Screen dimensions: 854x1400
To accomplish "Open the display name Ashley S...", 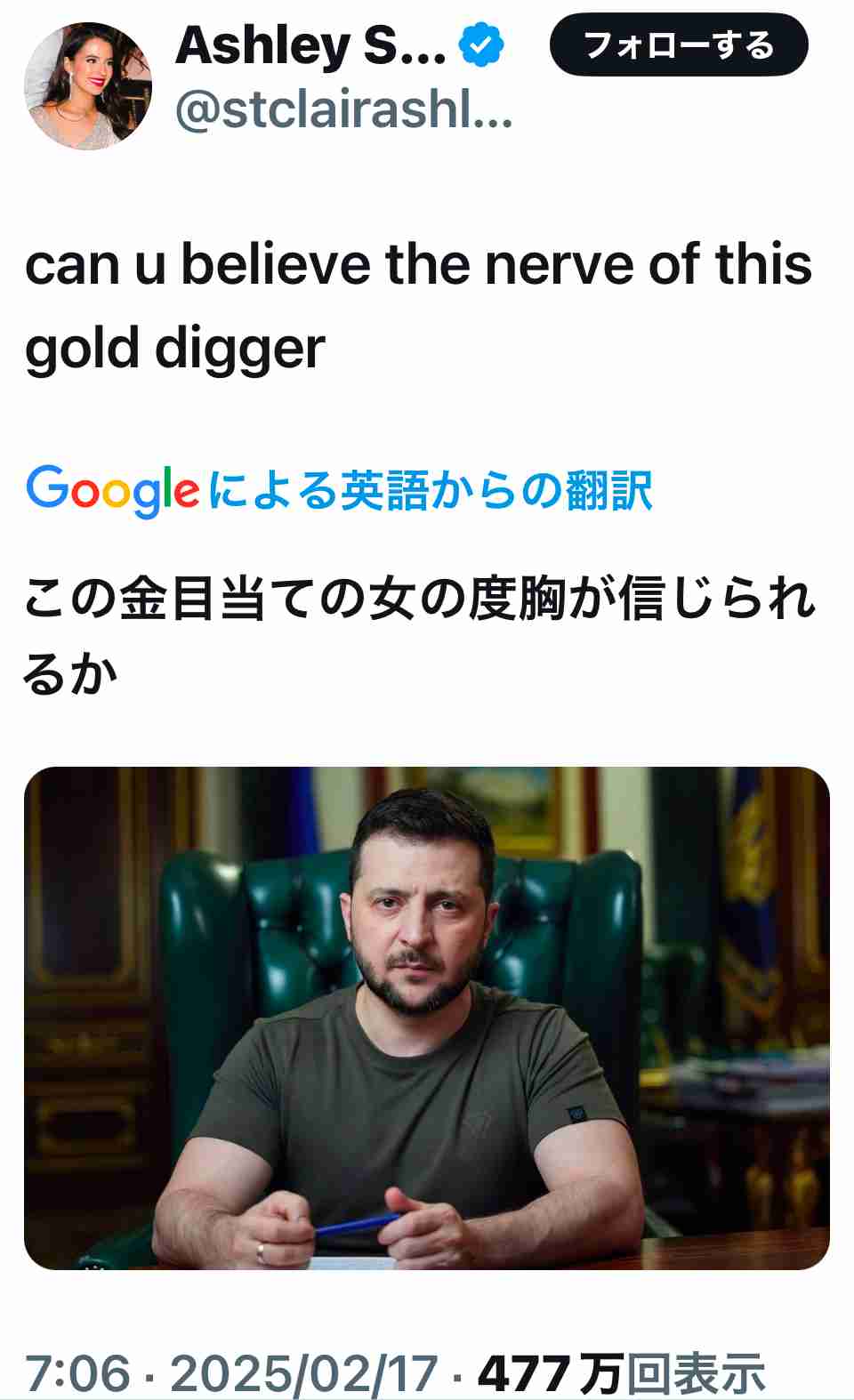I will click(310, 44).
